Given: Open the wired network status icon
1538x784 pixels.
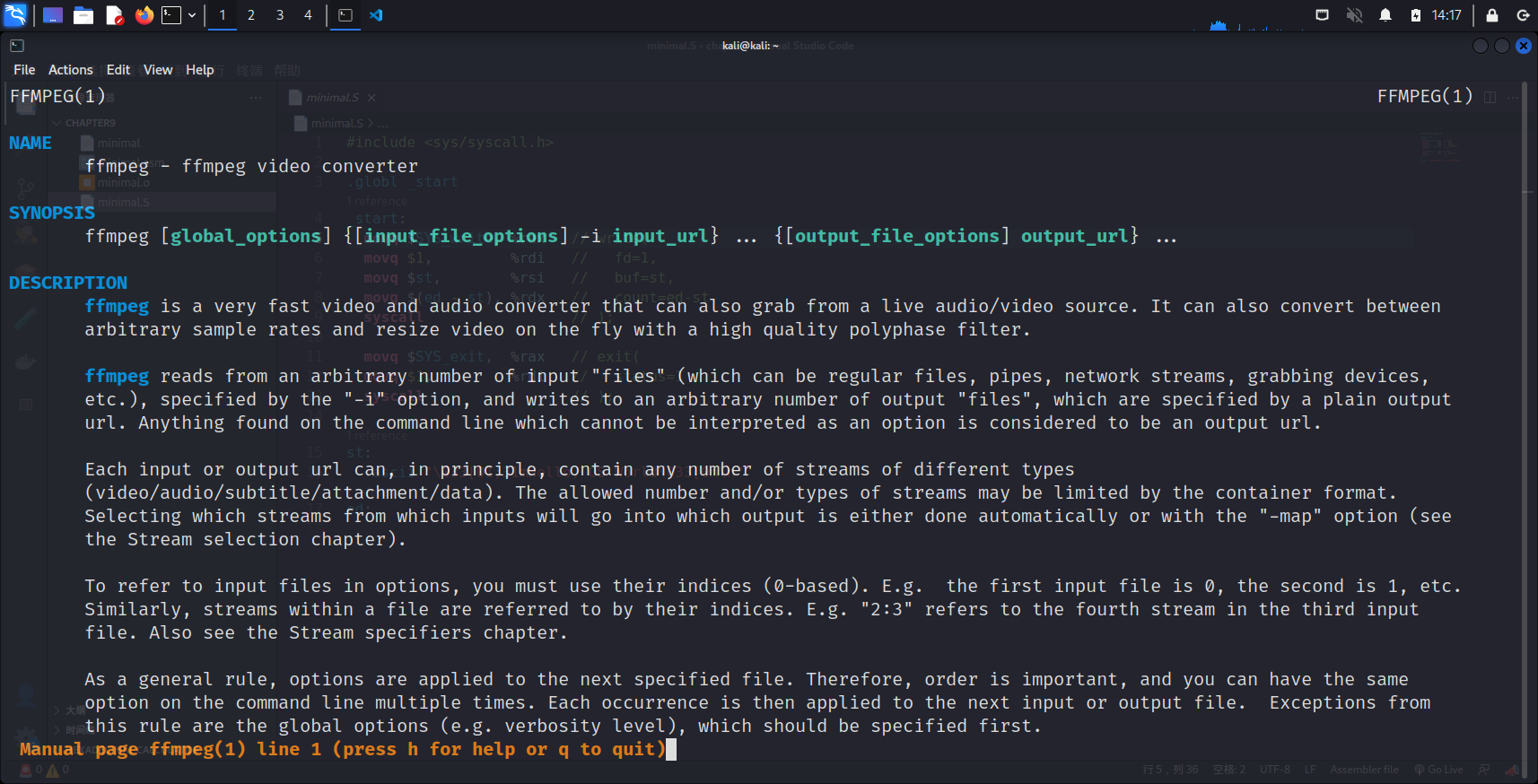Looking at the screenshot, I should pos(1322,15).
